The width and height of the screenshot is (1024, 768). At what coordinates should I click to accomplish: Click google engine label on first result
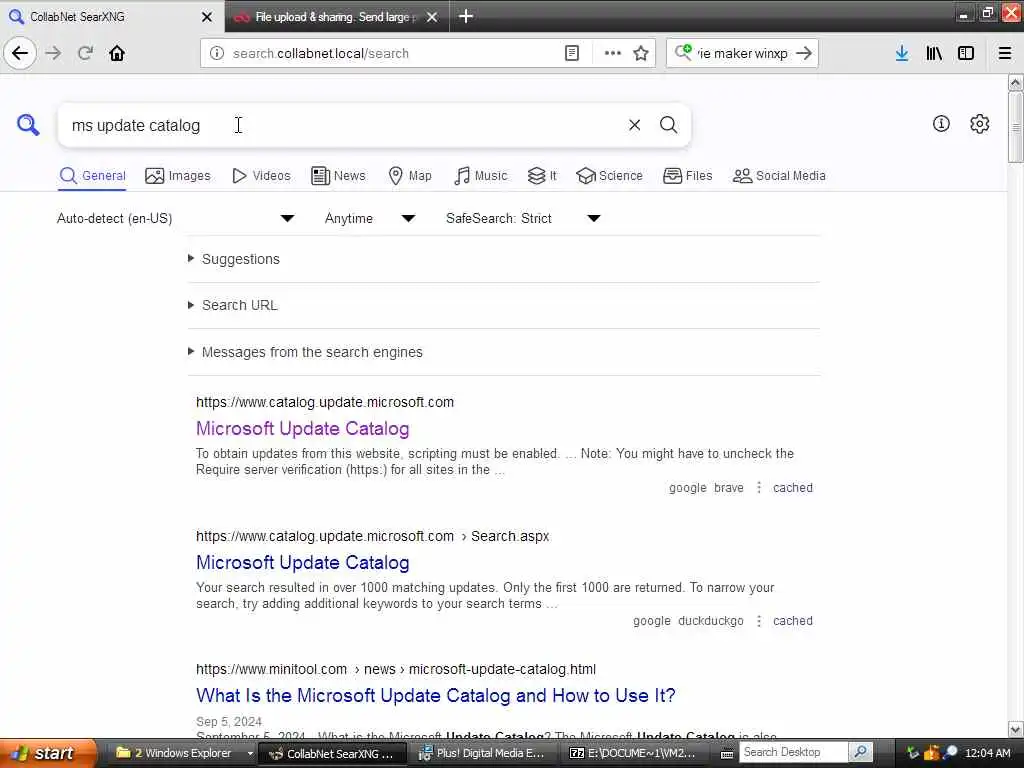(688, 488)
